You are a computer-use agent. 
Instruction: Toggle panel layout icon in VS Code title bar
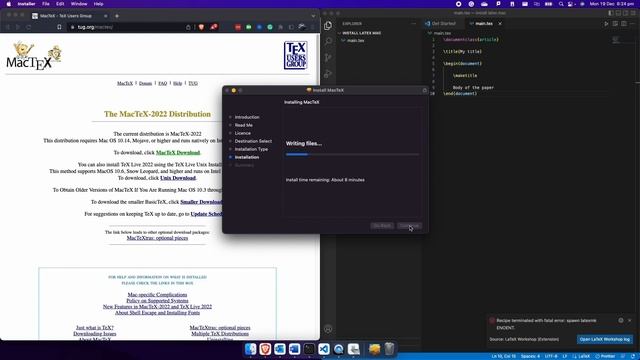(618, 13)
